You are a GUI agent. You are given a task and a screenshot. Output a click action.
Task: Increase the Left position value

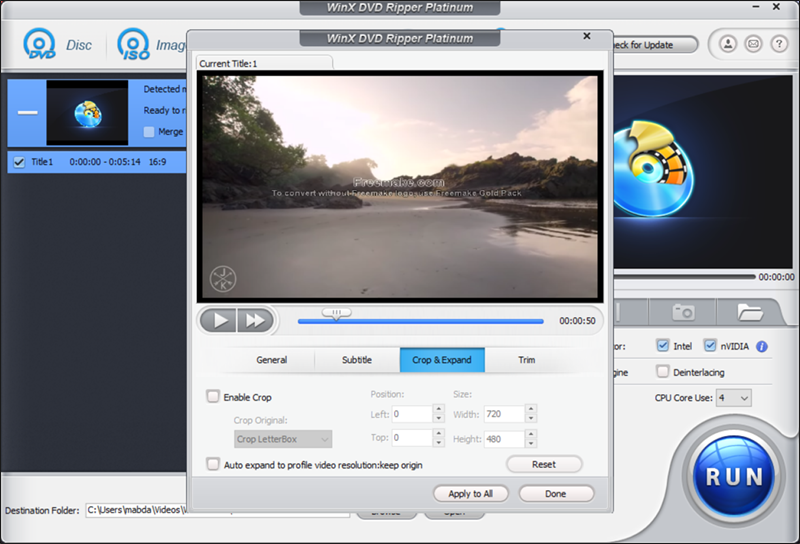click(439, 409)
